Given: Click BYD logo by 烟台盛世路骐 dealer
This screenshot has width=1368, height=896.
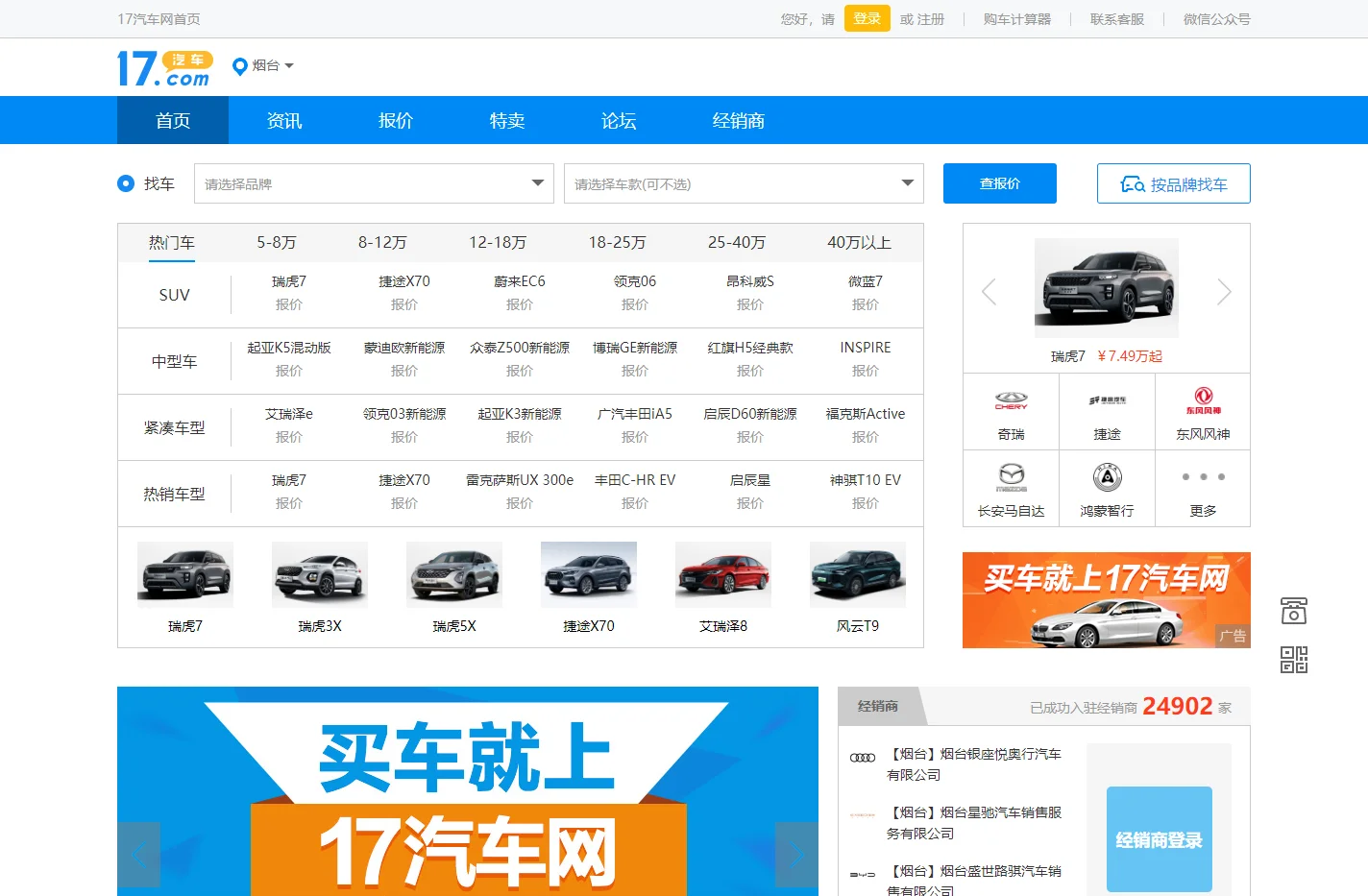Looking at the screenshot, I should pyautogui.click(x=863, y=875).
